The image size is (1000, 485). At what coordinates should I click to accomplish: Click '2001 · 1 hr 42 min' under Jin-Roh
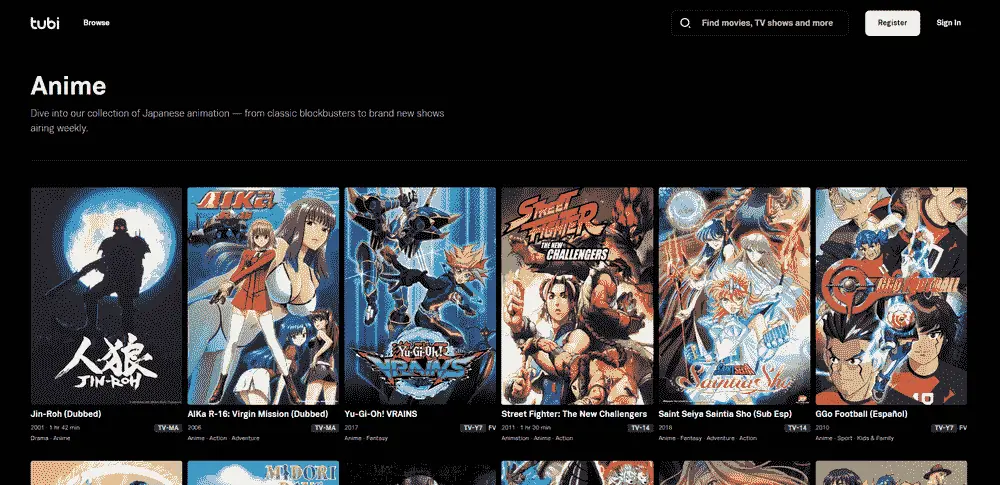55,428
